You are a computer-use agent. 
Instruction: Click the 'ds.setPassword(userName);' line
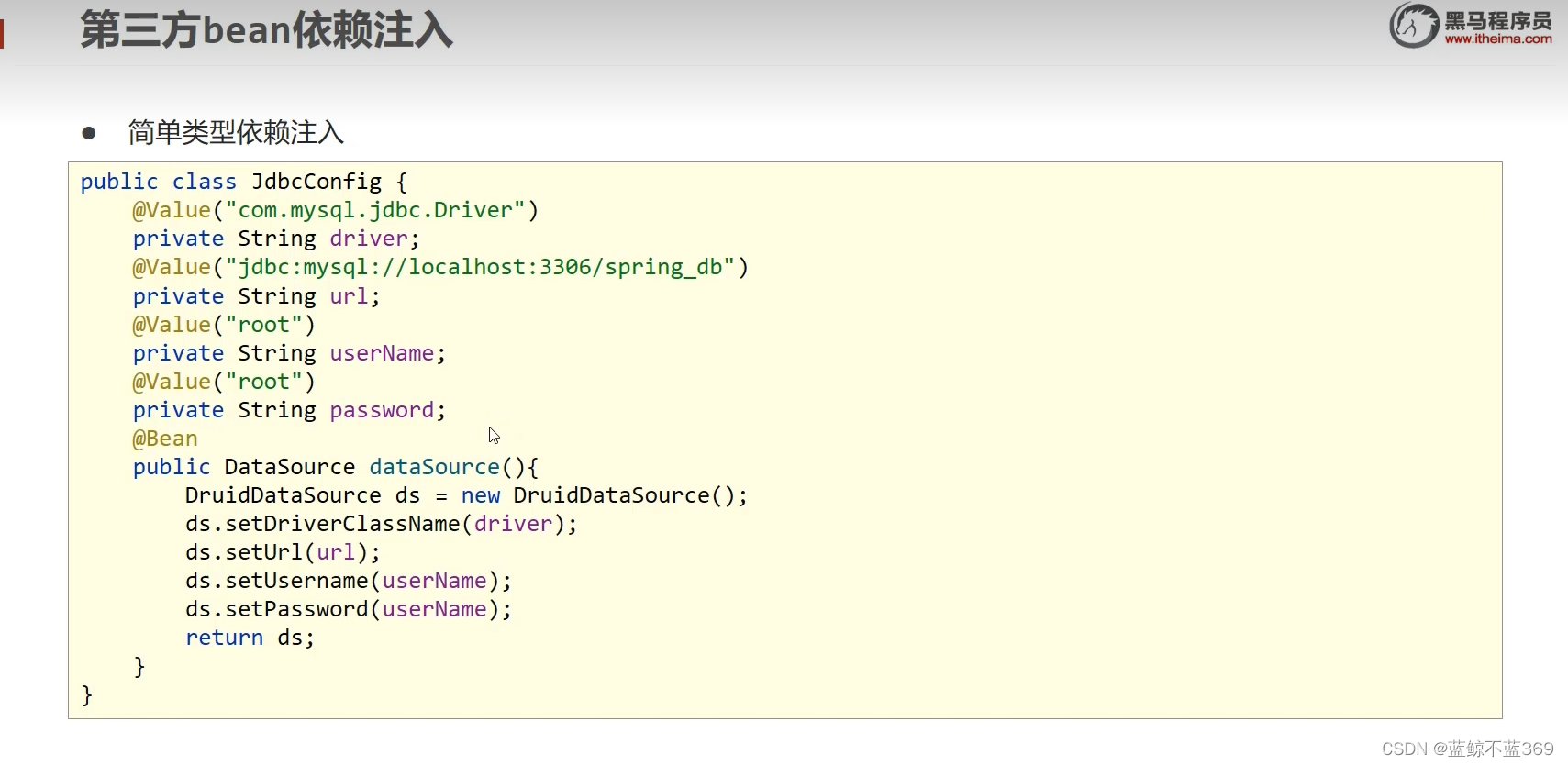349,609
